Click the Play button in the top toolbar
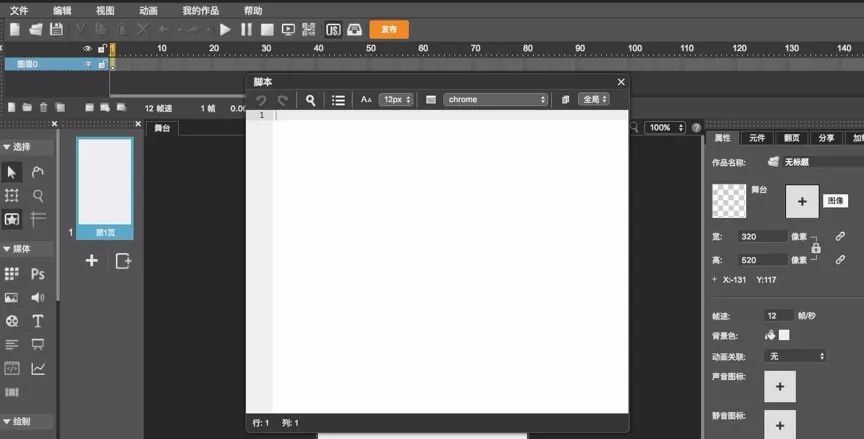Image resolution: width=864 pixels, height=439 pixels. coord(225,30)
